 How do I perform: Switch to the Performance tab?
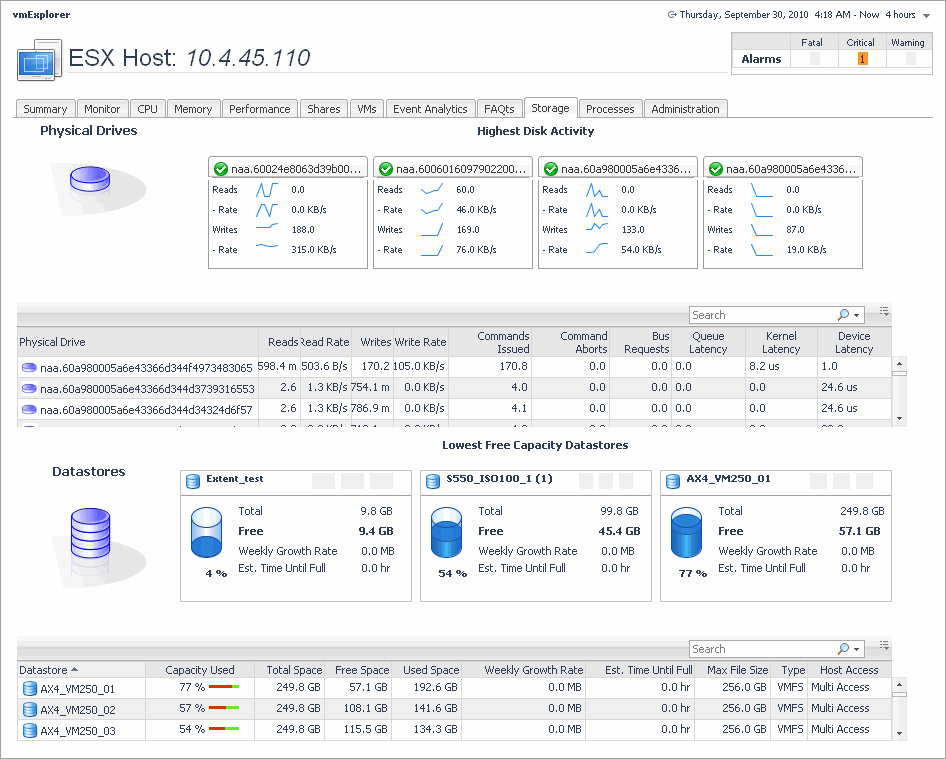coord(259,109)
